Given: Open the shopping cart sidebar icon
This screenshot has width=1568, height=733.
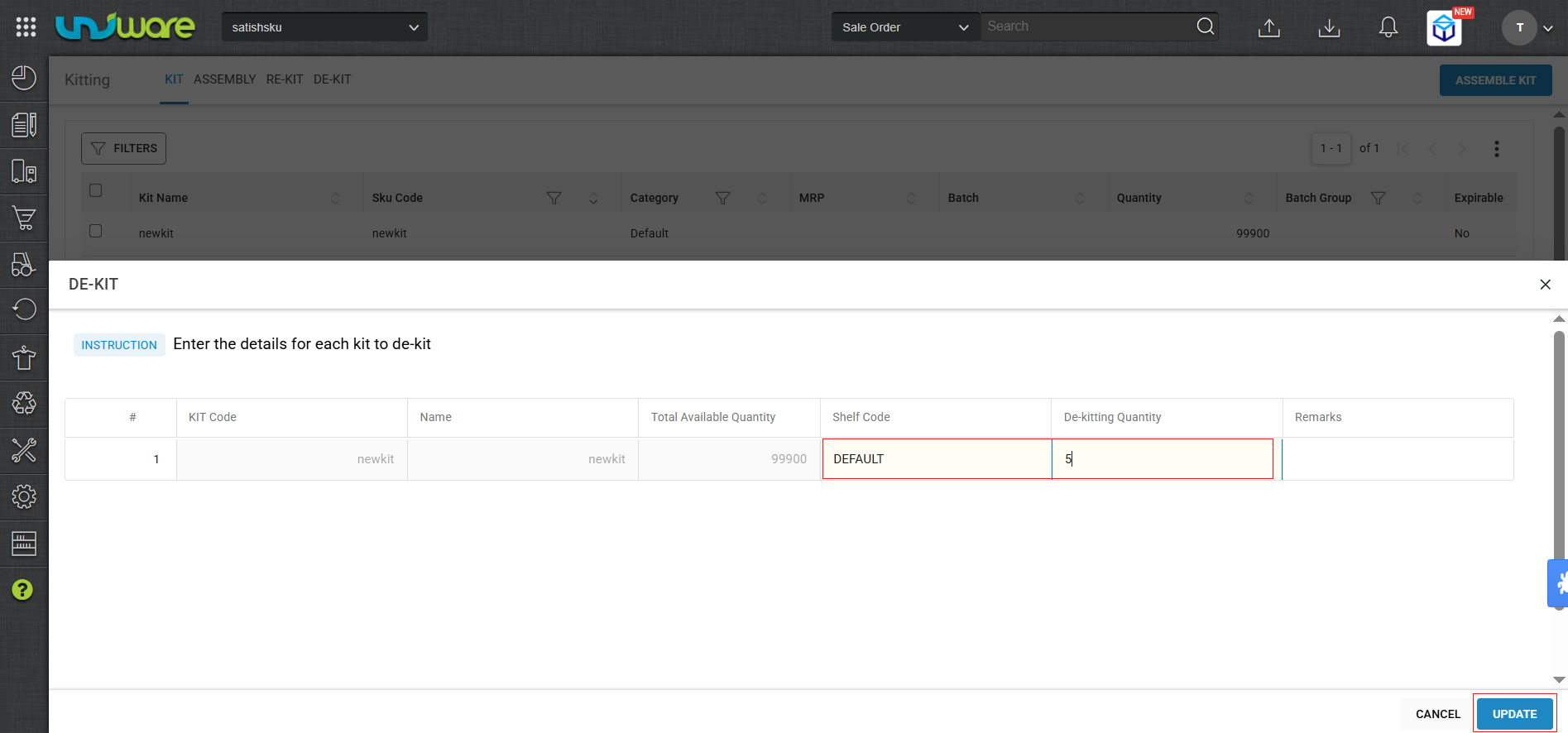Looking at the screenshot, I should pos(24,218).
